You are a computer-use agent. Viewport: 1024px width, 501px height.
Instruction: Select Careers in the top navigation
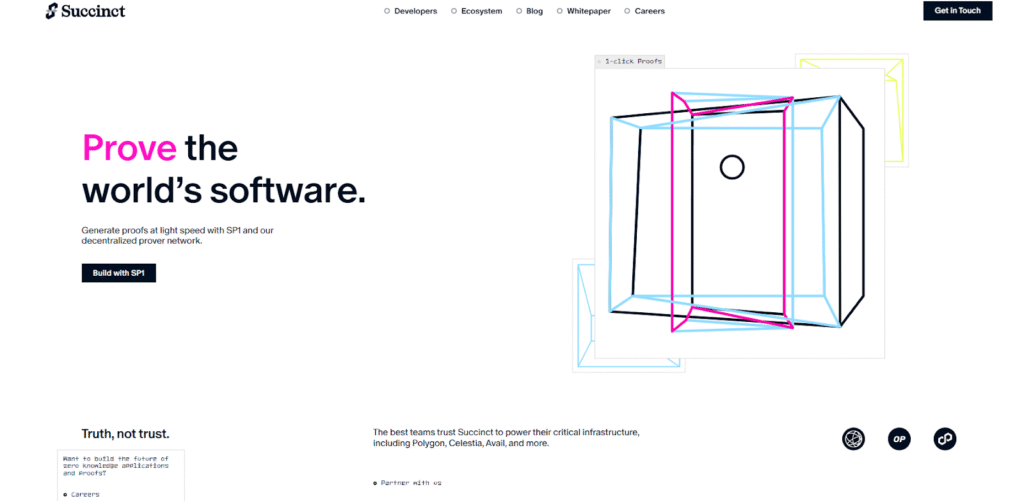coord(649,11)
